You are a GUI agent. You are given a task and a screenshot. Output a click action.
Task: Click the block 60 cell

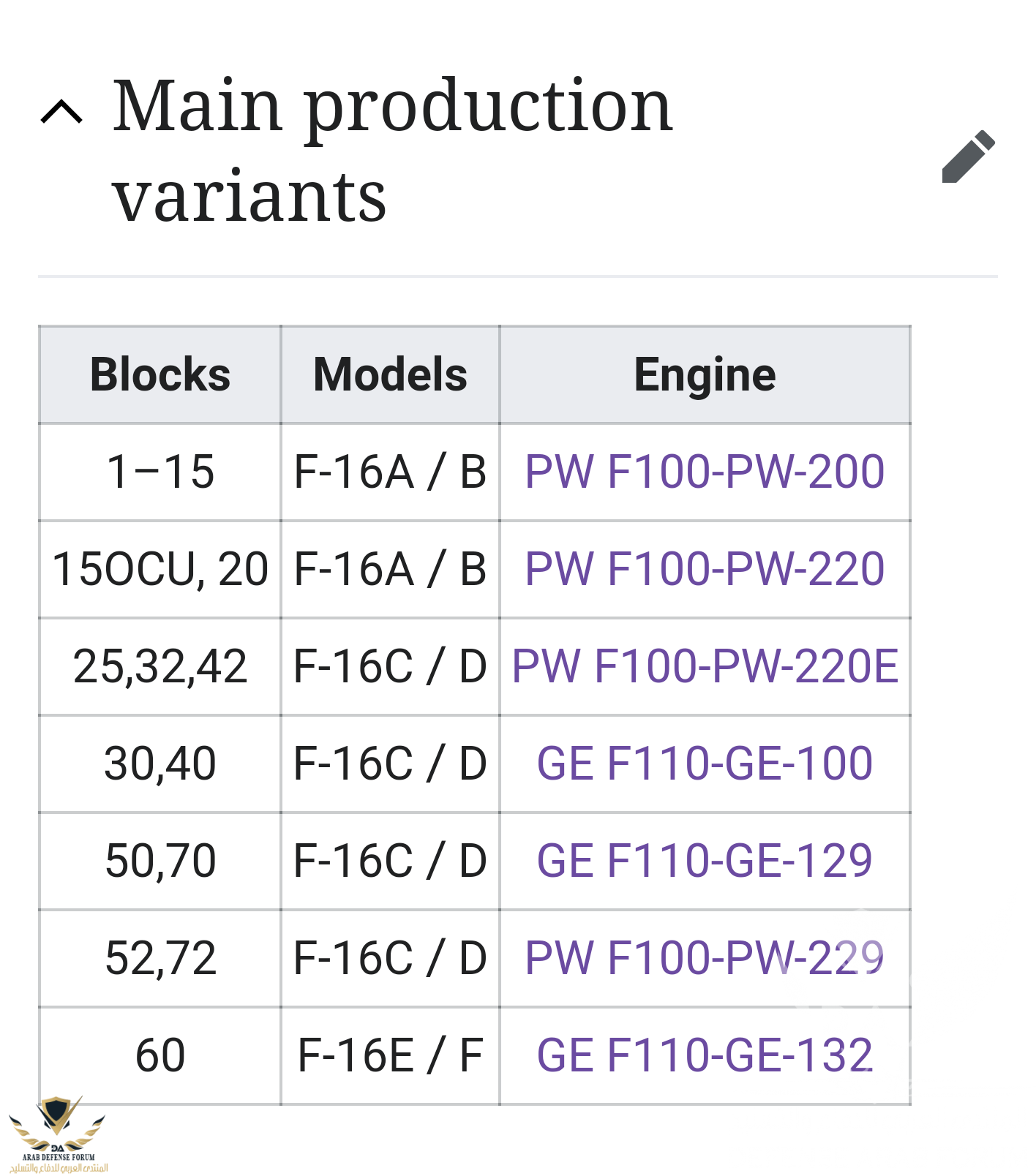(x=160, y=1055)
